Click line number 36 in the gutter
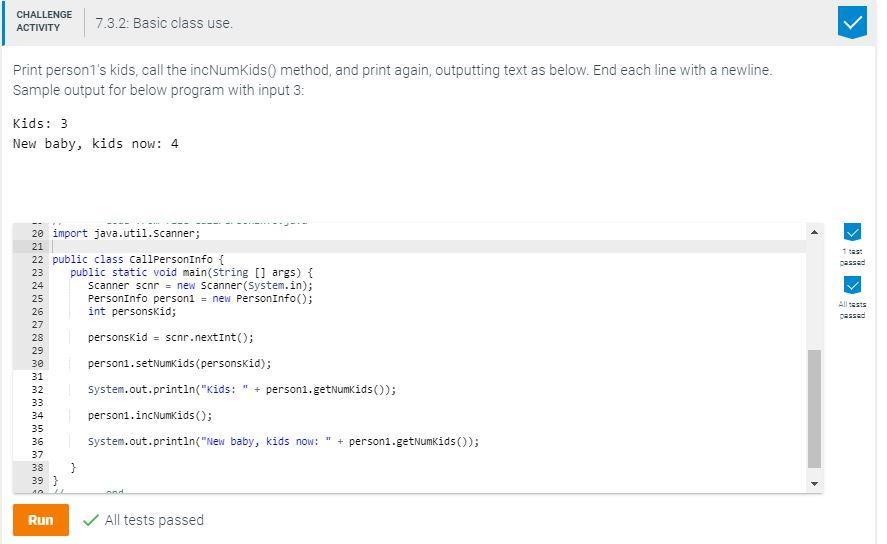 point(37,441)
